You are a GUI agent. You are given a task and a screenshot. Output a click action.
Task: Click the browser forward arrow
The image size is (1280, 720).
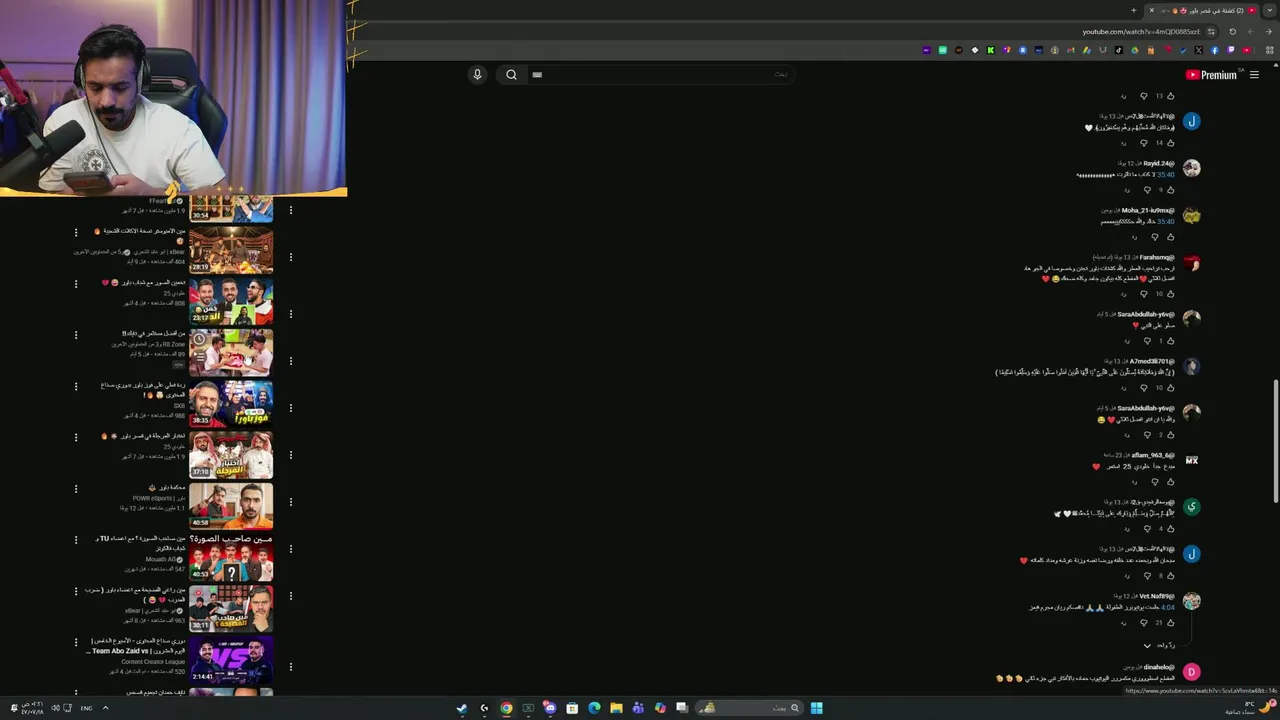pyautogui.click(x=1268, y=32)
